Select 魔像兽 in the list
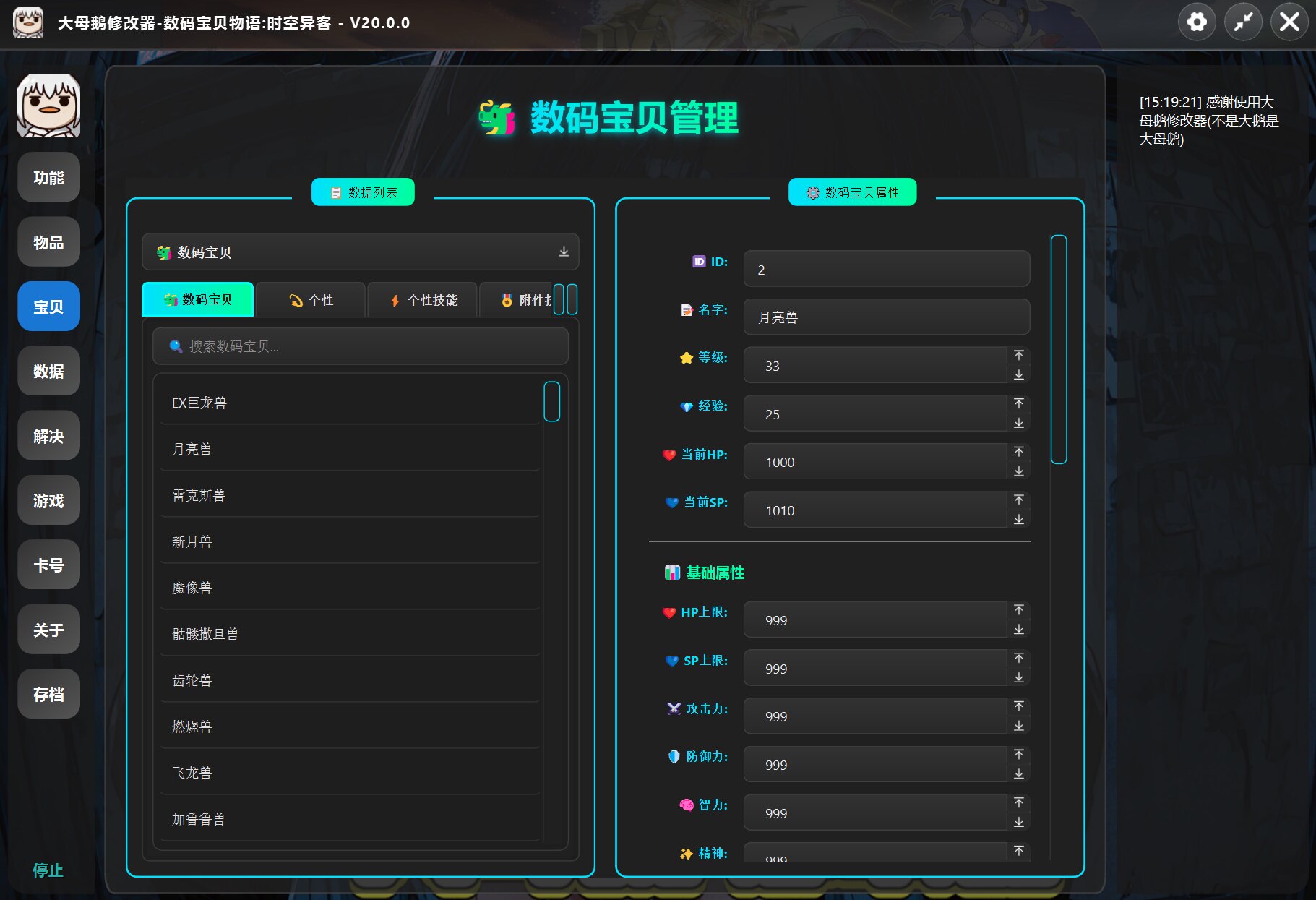This screenshot has width=1316, height=900. (x=350, y=588)
